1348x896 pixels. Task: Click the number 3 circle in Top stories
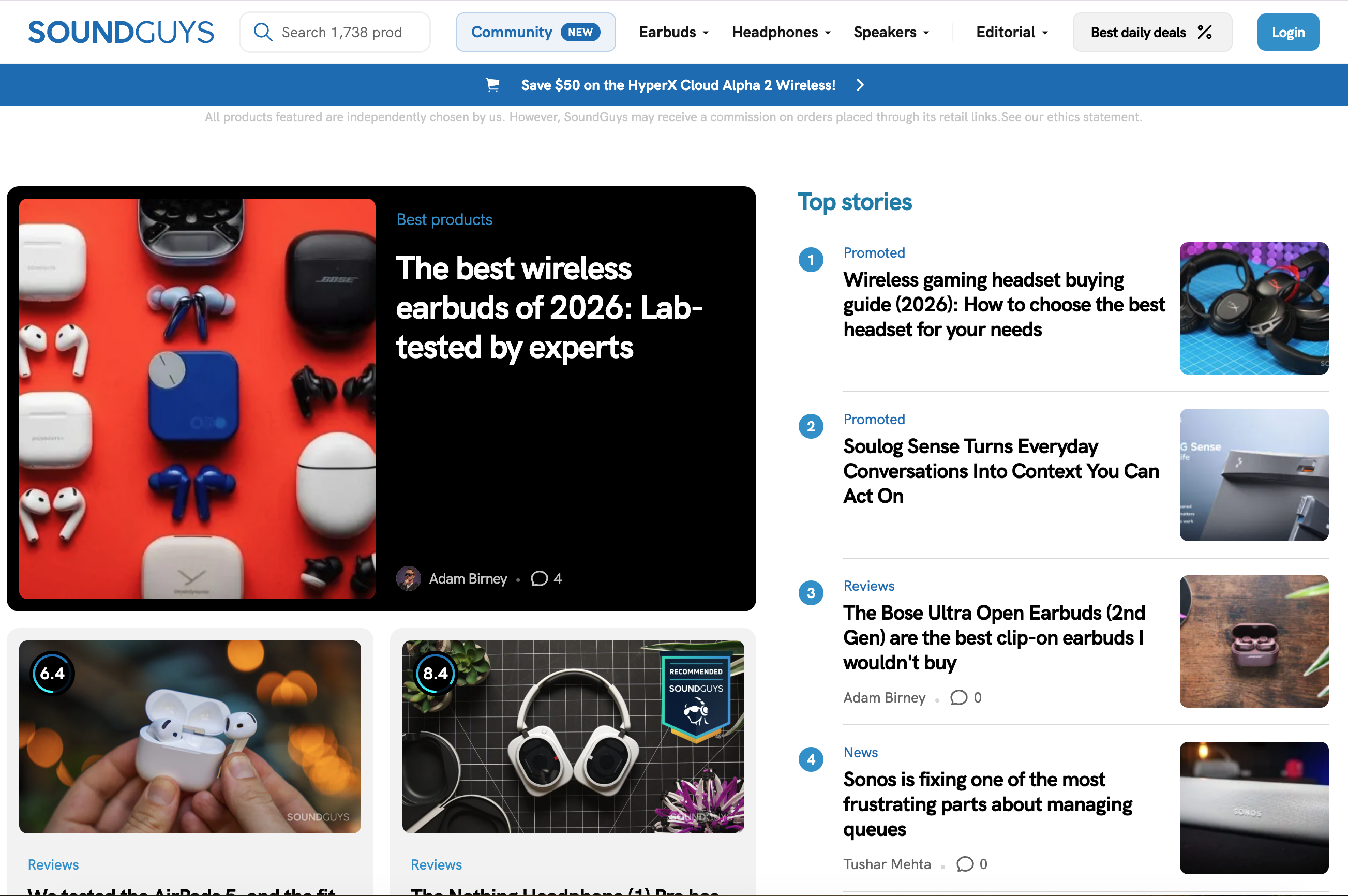point(811,592)
